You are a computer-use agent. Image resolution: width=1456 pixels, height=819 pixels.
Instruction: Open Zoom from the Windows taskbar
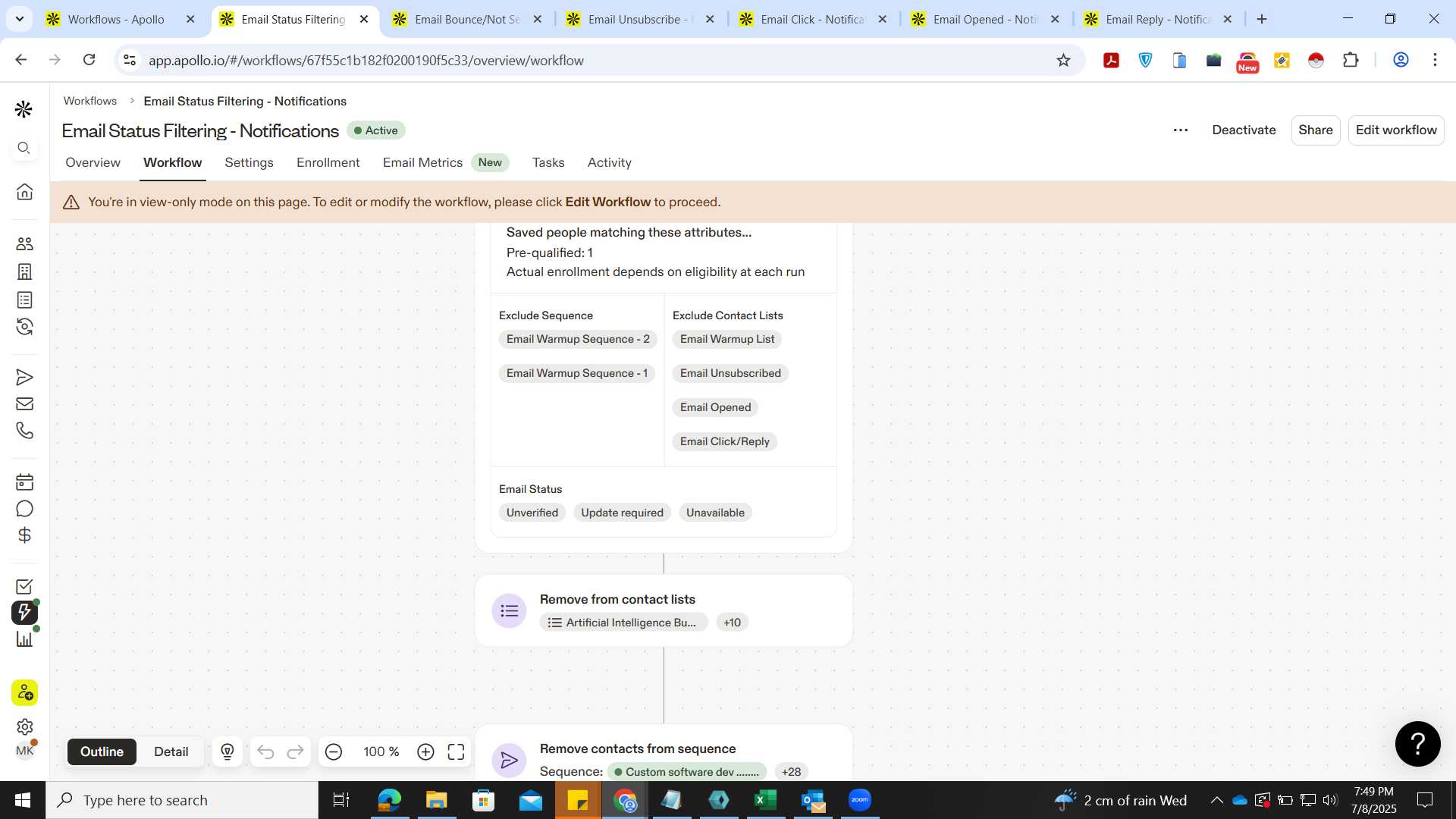pos(859,800)
